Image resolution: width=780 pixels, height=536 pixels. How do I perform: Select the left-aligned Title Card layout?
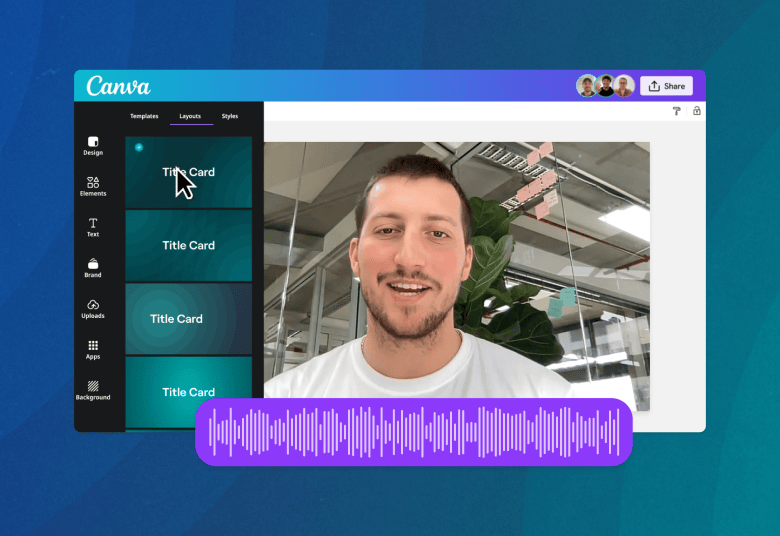click(189, 319)
